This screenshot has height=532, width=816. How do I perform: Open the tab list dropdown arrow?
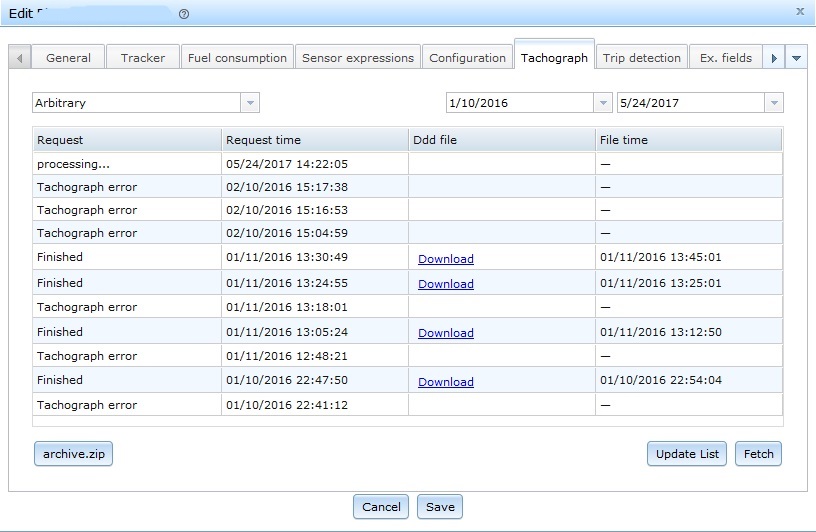(796, 58)
